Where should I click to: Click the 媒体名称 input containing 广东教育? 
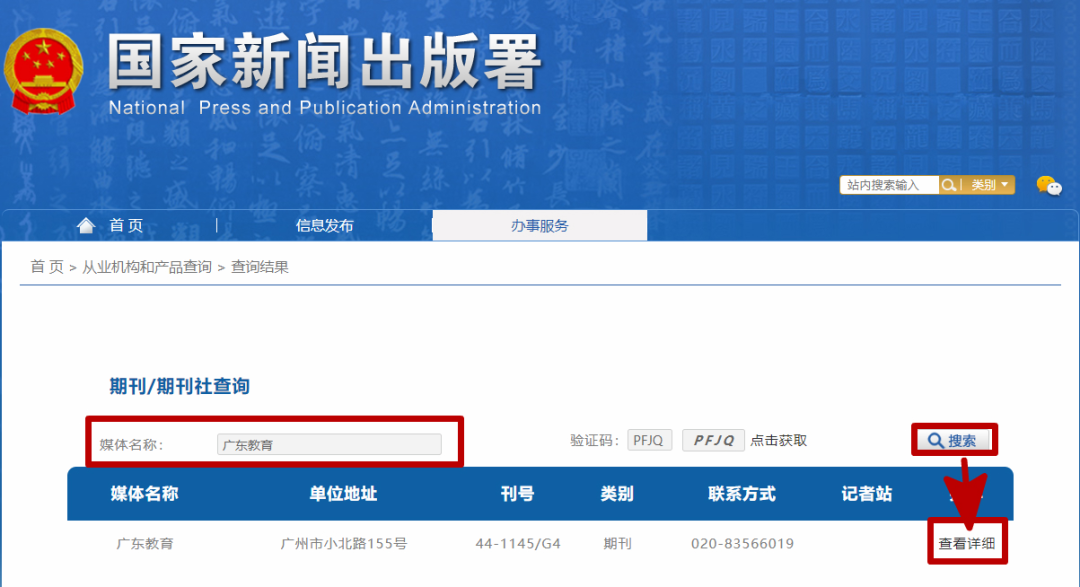[329, 444]
